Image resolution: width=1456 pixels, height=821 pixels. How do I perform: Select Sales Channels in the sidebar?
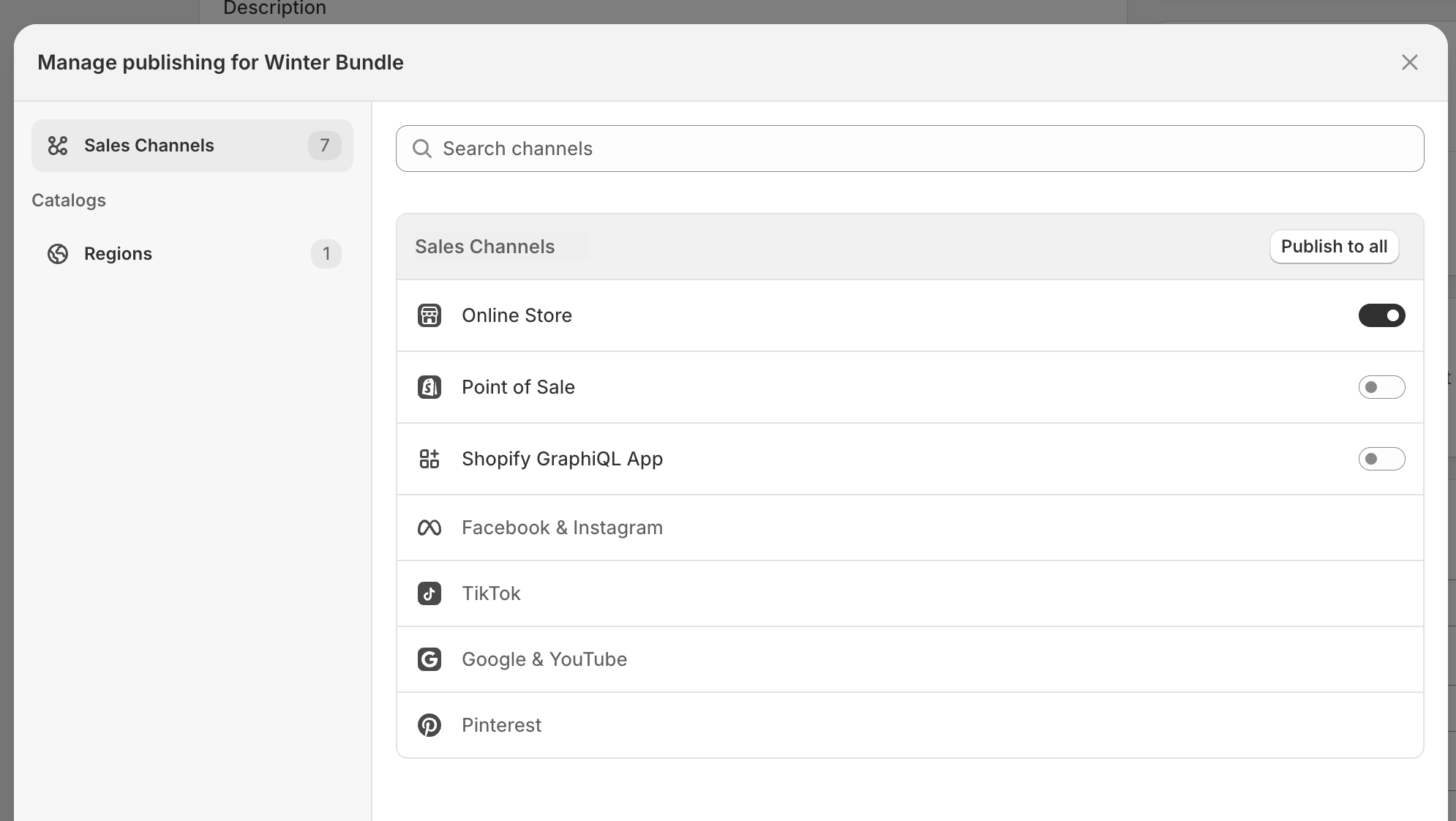(149, 145)
